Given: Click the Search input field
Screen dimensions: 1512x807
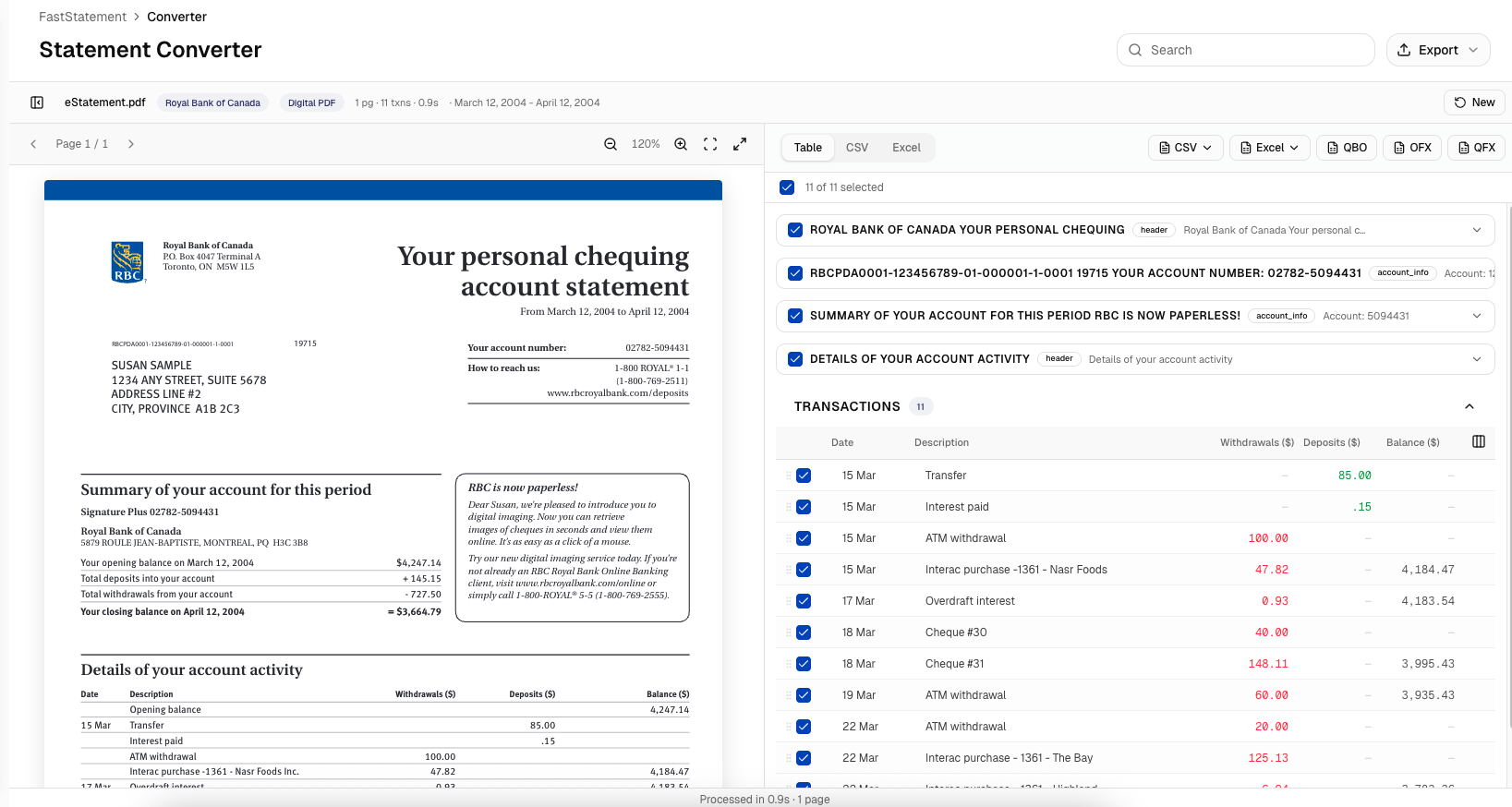Looking at the screenshot, I should tap(1245, 50).
